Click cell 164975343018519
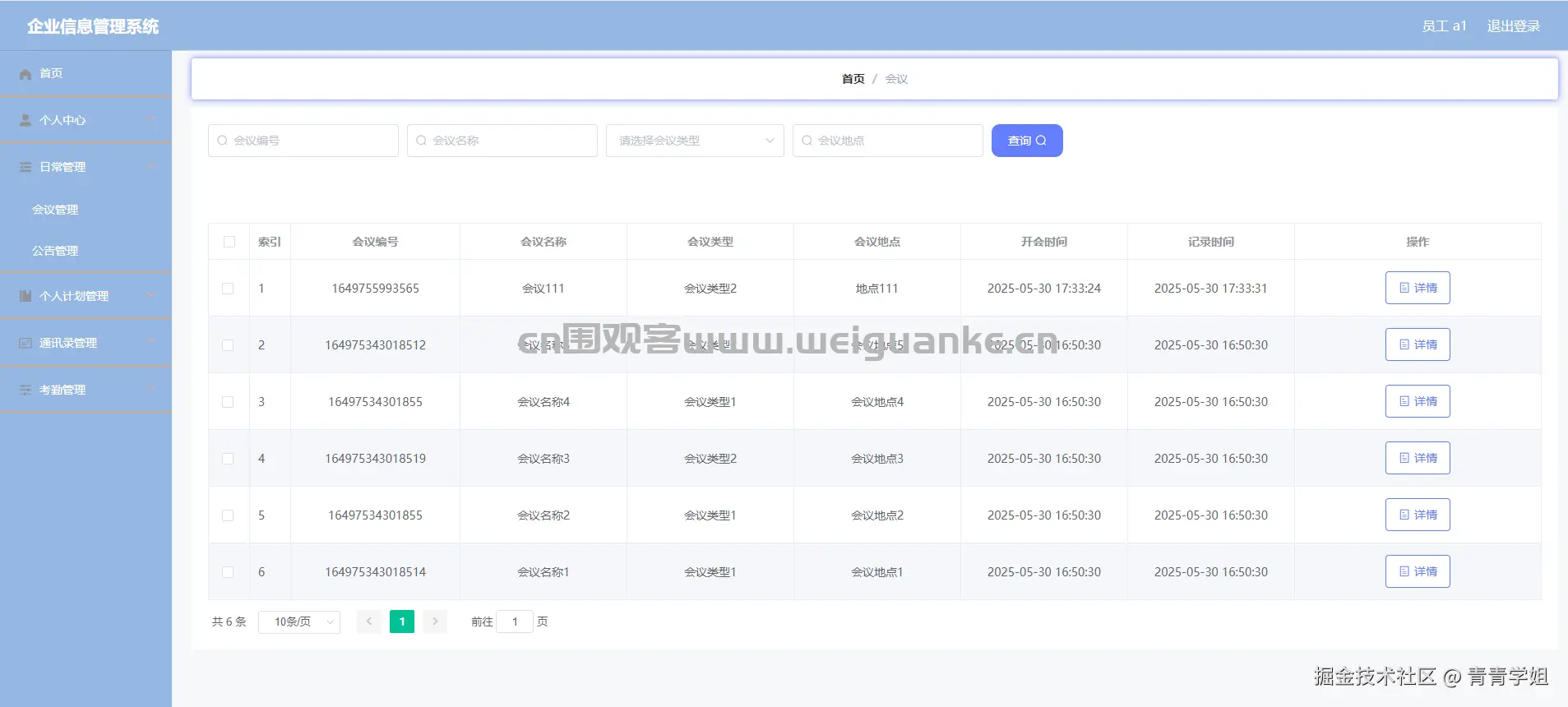1568x707 pixels. point(375,459)
